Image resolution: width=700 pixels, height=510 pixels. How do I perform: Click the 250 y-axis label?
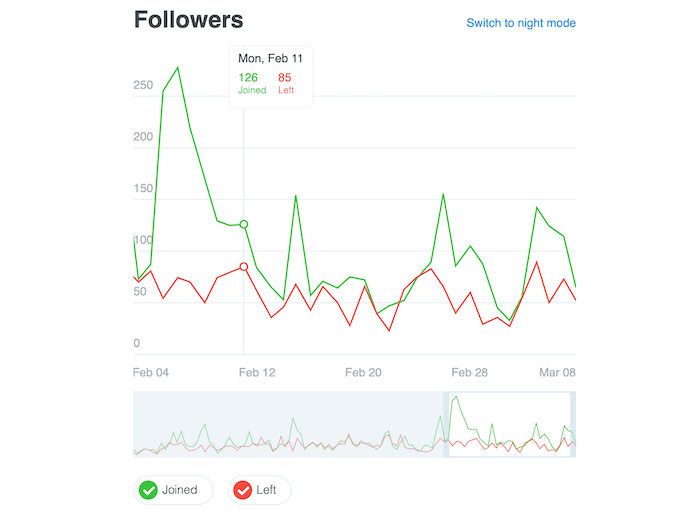coord(143,85)
